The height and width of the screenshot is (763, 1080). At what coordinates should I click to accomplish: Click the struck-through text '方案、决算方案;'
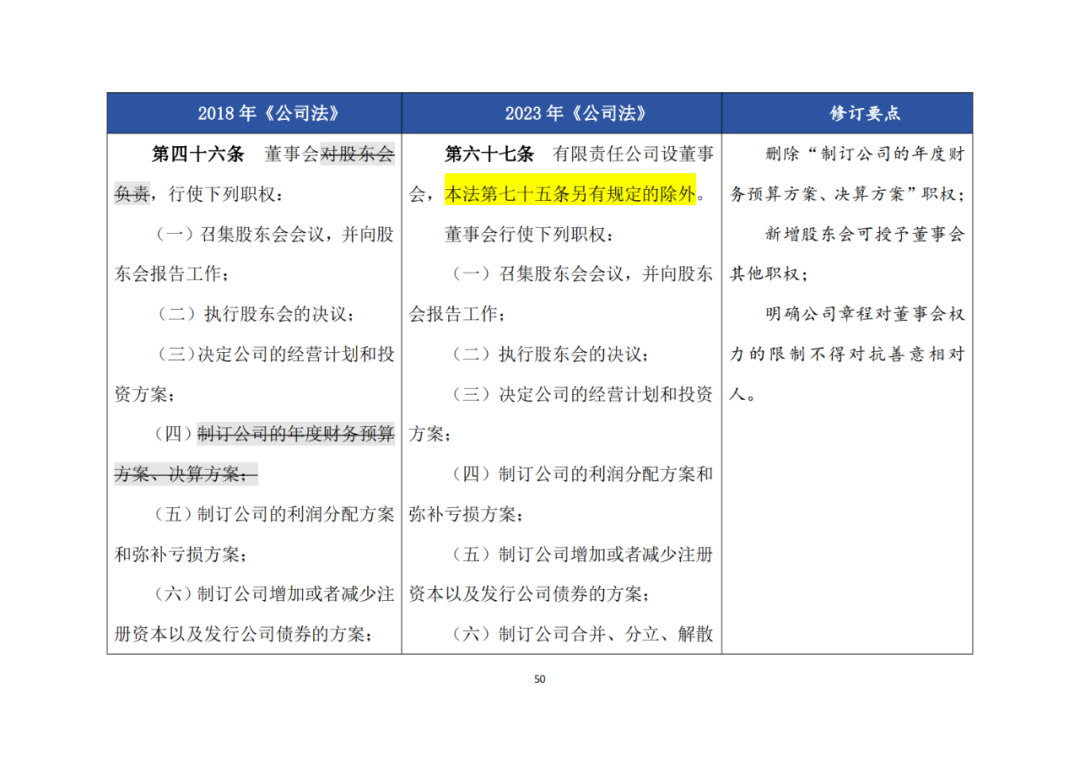click(186, 474)
